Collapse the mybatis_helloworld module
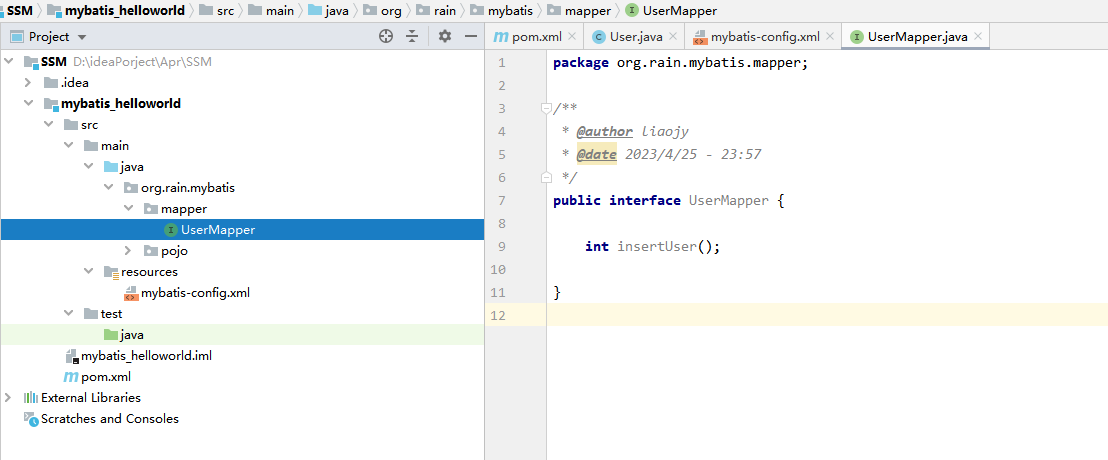This screenshot has height=460, width=1108. tap(28, 103)
